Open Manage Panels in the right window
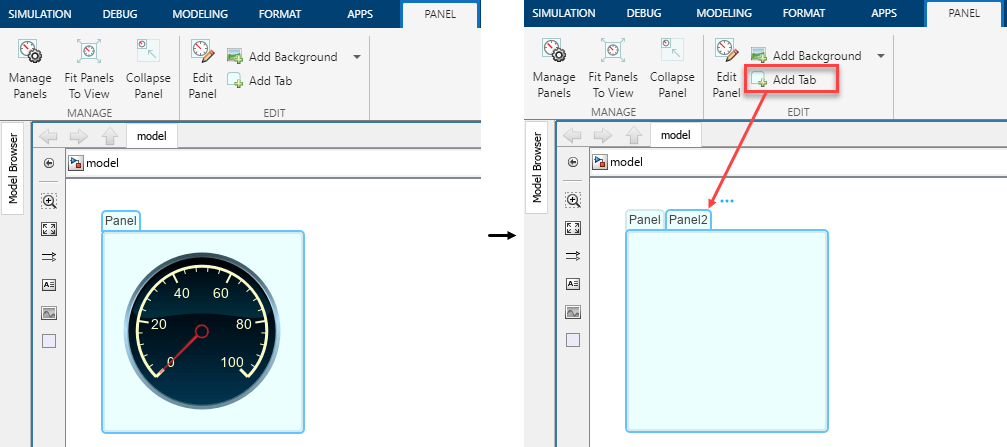The height and width of the screenshot is (447, 1007). click(554, 69)
